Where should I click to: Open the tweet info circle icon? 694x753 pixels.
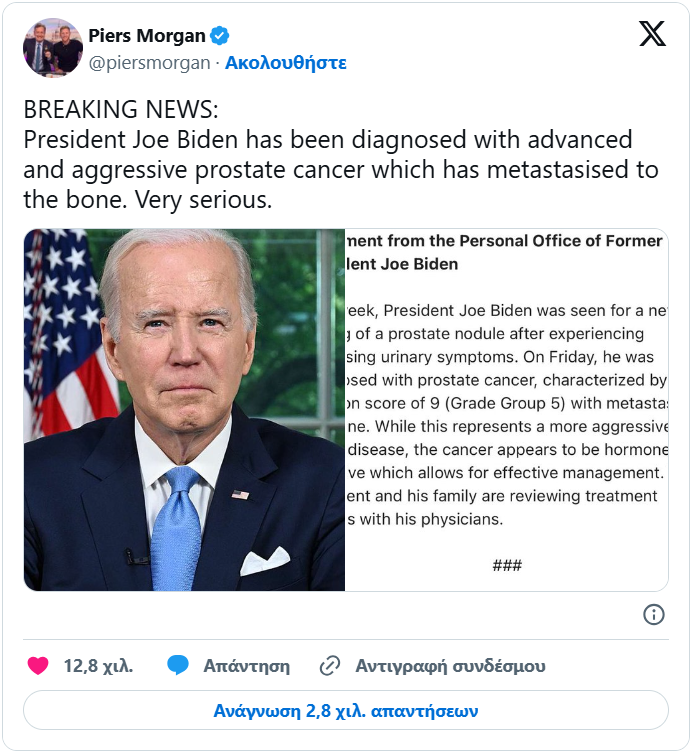point(653,614)
